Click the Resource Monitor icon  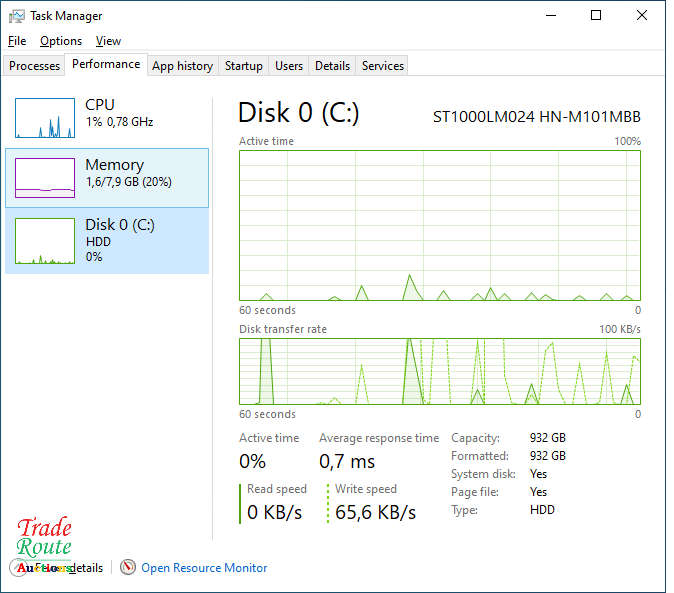pos(128,567)
